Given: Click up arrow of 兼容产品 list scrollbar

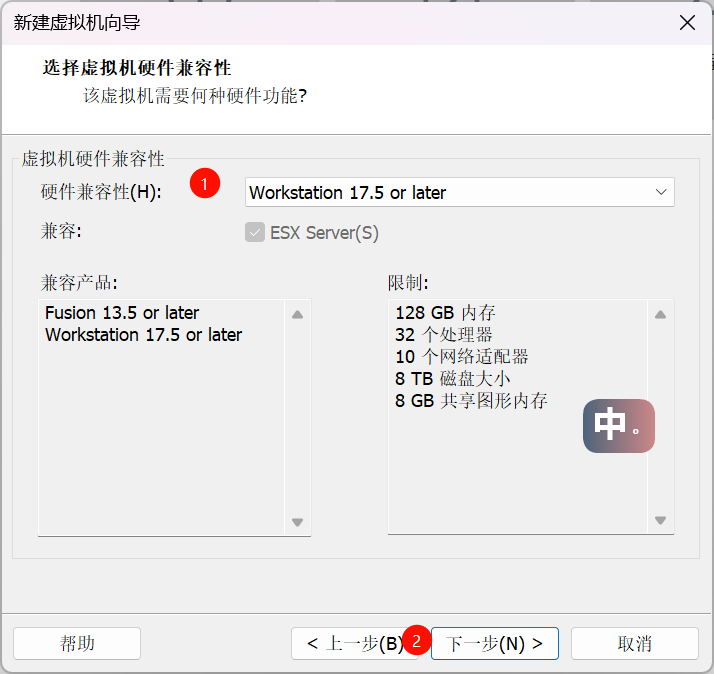Looking at the screenshot, I should (x=297, y=314).
